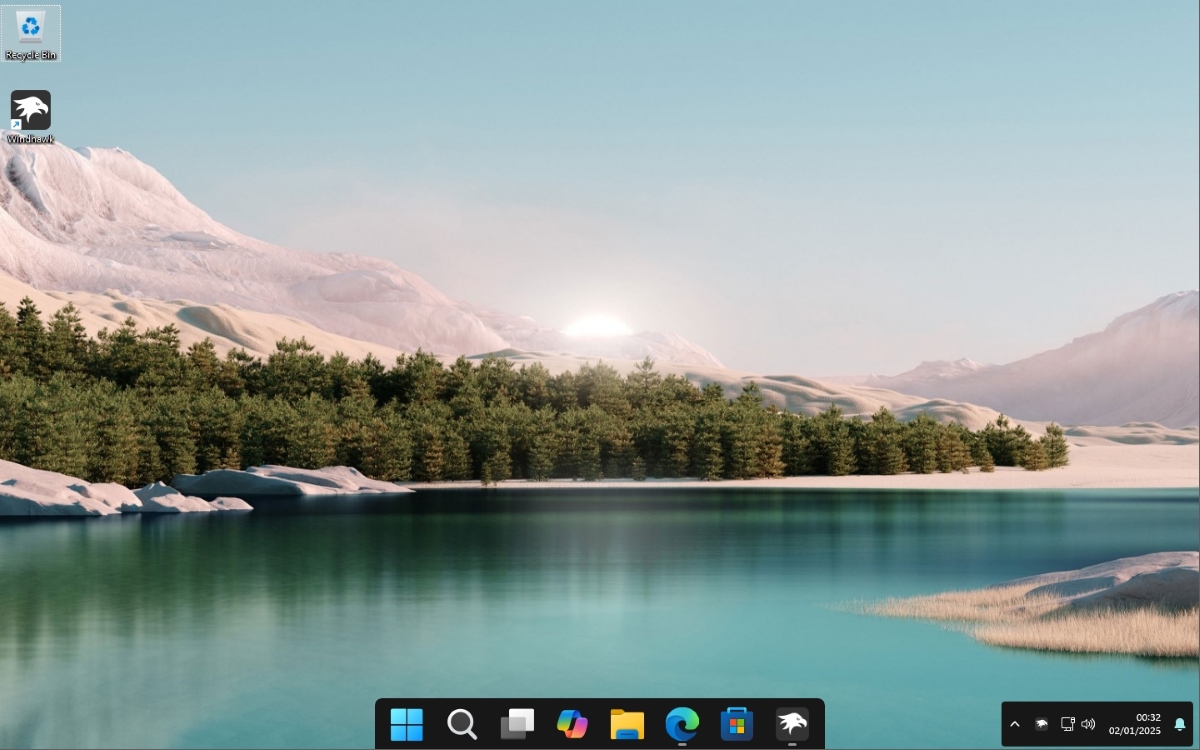Screen dimensions: 1200x750
Task: Open Task View from the taskbar
Action: [x=517, y=723]
